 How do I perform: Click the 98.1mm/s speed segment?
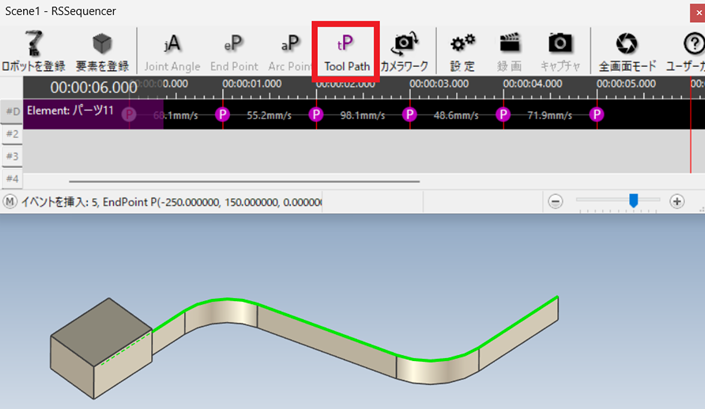point(362,116)
